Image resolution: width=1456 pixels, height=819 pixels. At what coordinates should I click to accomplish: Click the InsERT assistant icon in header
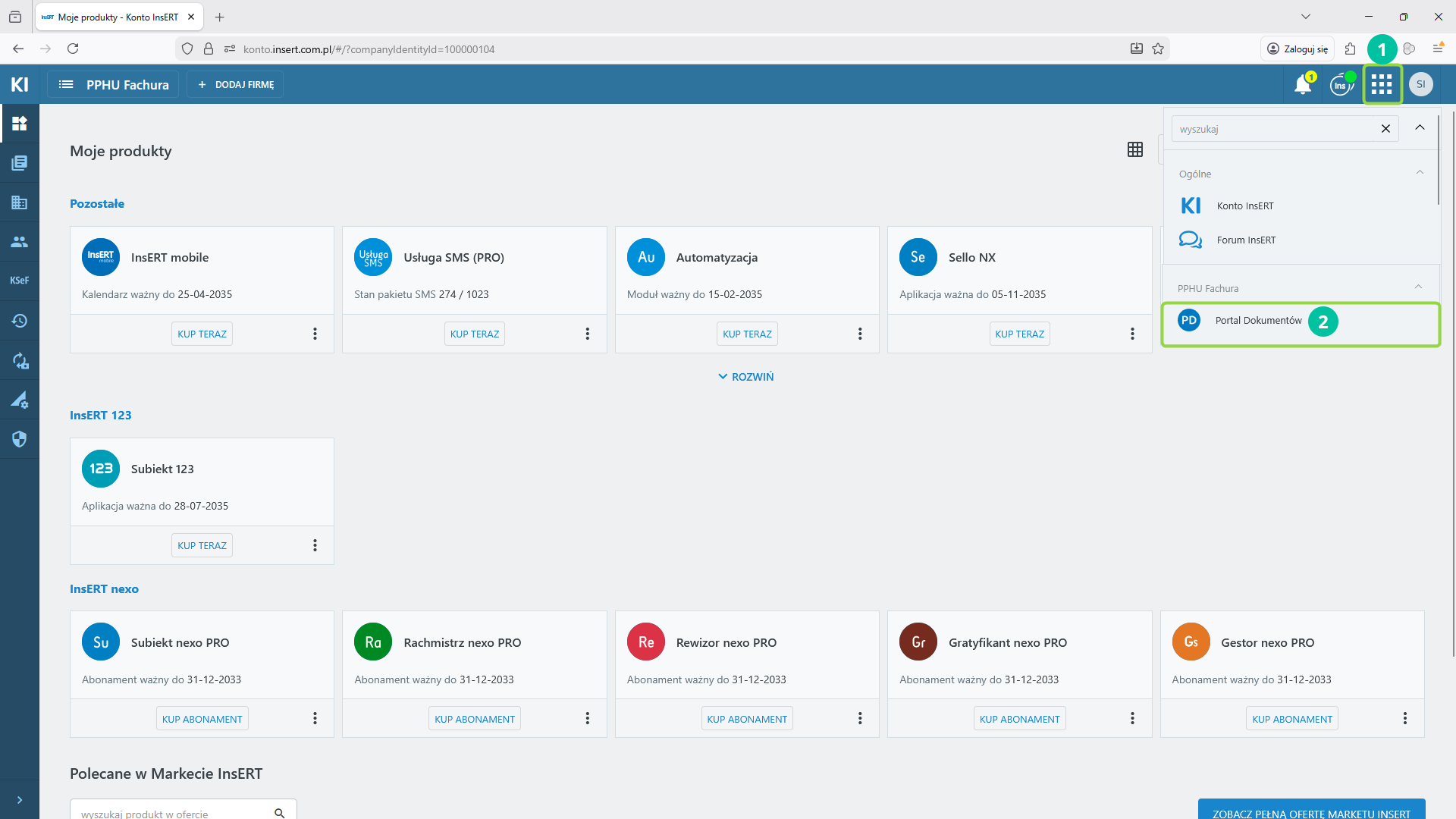pos(1341,84)
